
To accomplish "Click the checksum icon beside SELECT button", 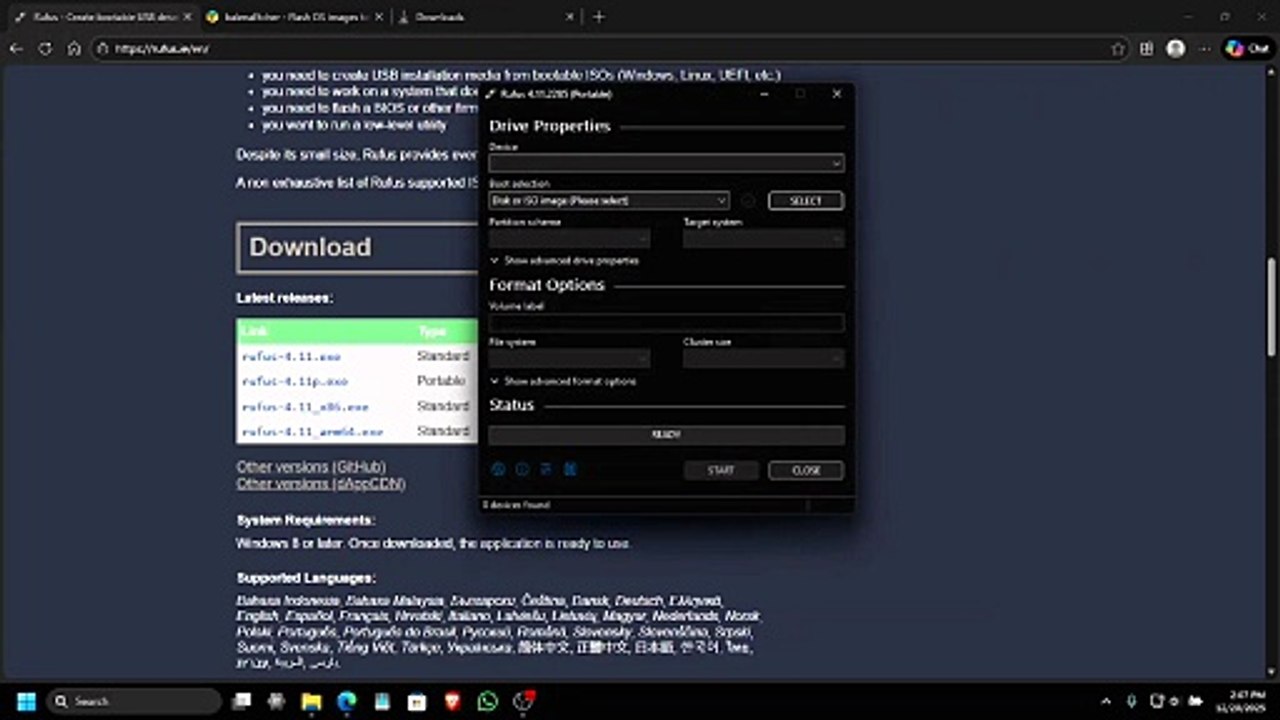I will click(x=748, y=201).
